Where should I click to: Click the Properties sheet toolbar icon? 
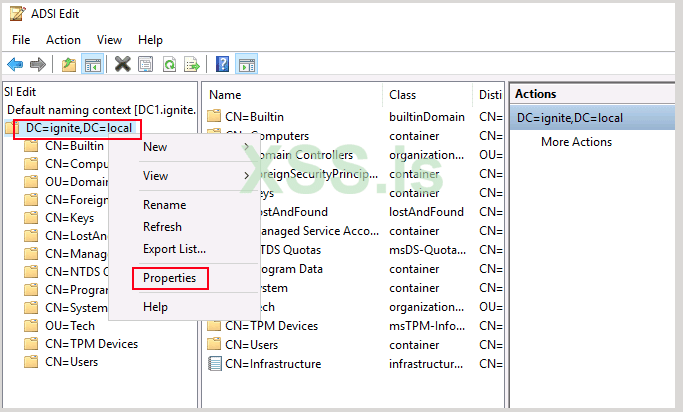(145, 65)
